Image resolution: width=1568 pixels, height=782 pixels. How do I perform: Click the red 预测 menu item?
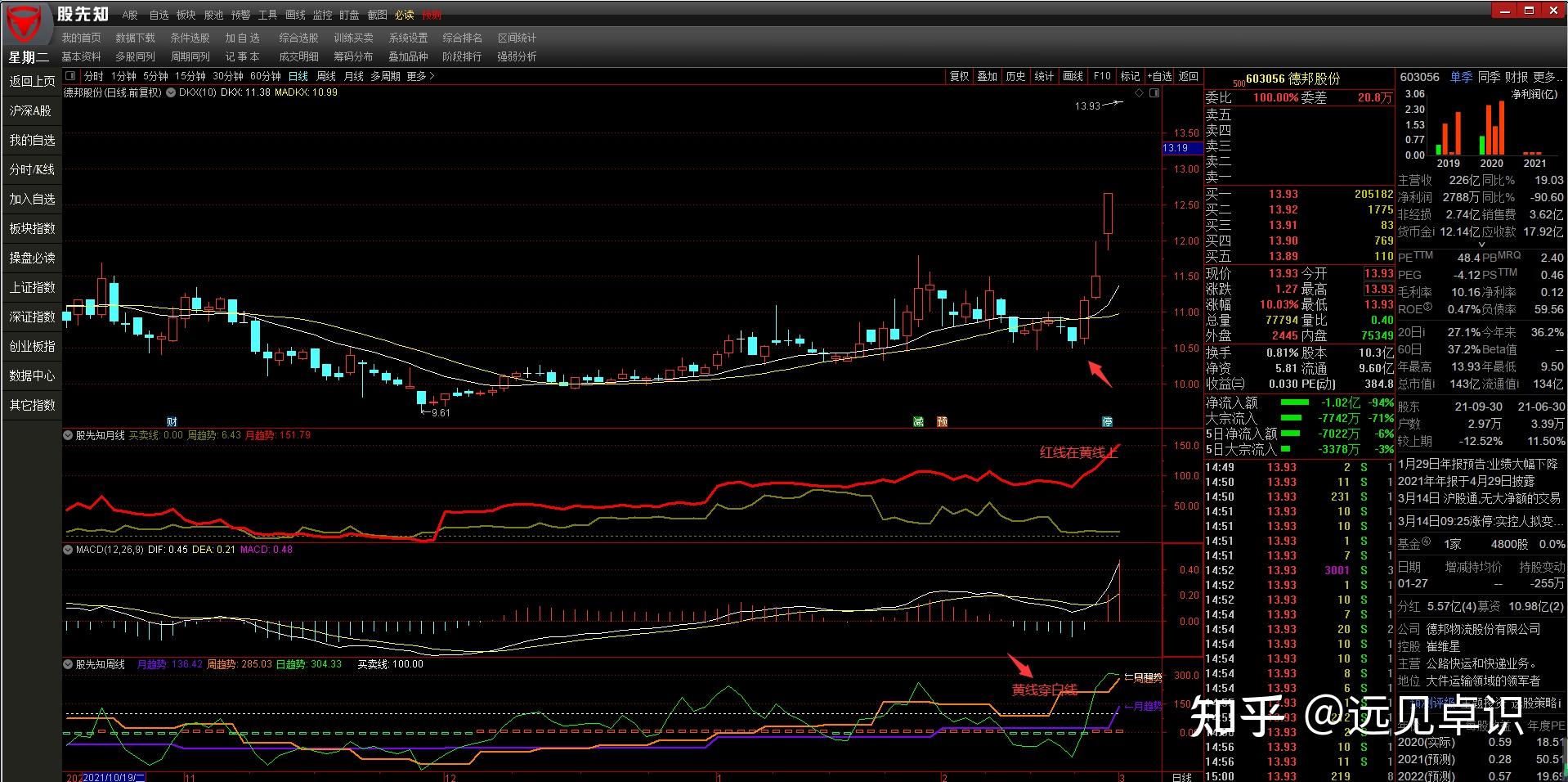point(431,15)
